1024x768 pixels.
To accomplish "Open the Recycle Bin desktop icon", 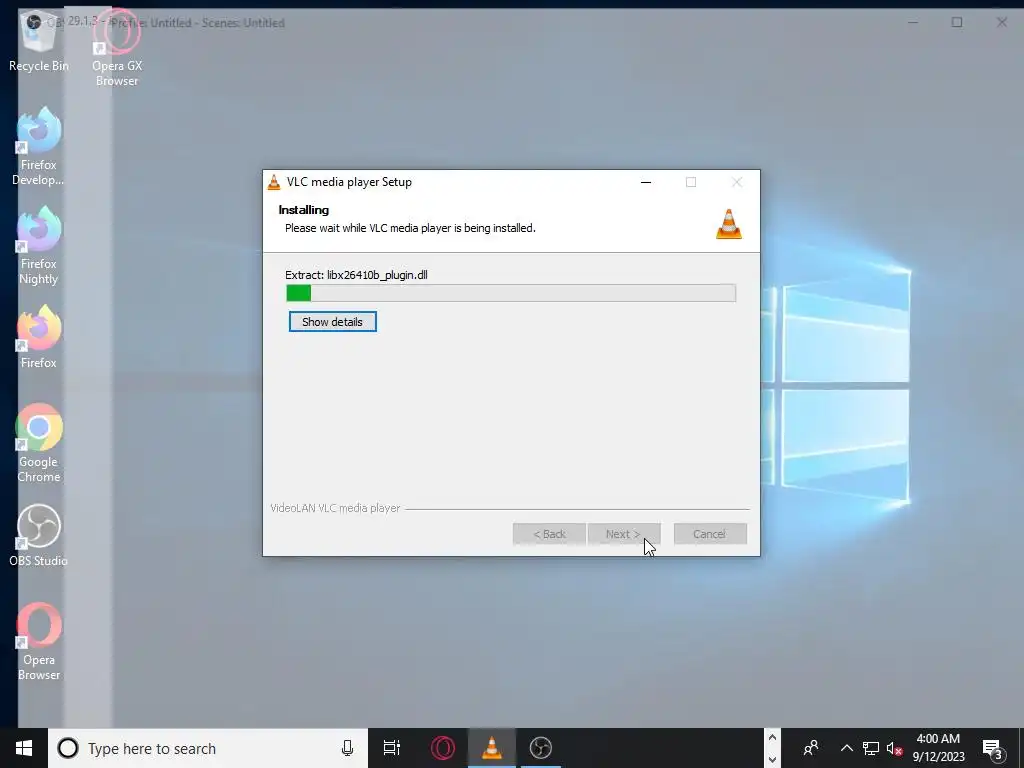I will click(x=39, y=42).
